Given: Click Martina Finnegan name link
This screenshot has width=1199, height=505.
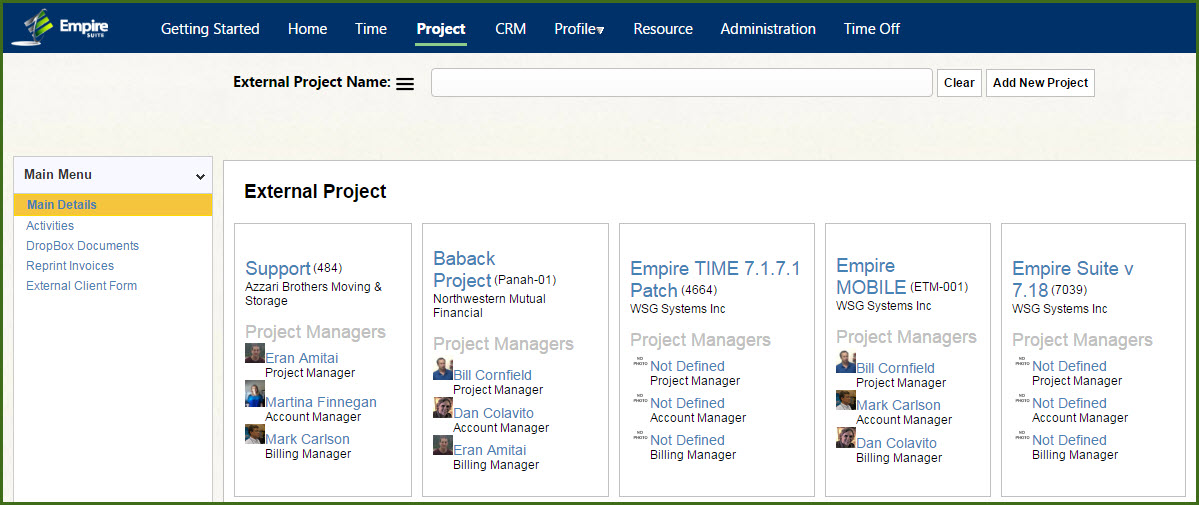Looking at the screenshot, I should pos(320,402).
